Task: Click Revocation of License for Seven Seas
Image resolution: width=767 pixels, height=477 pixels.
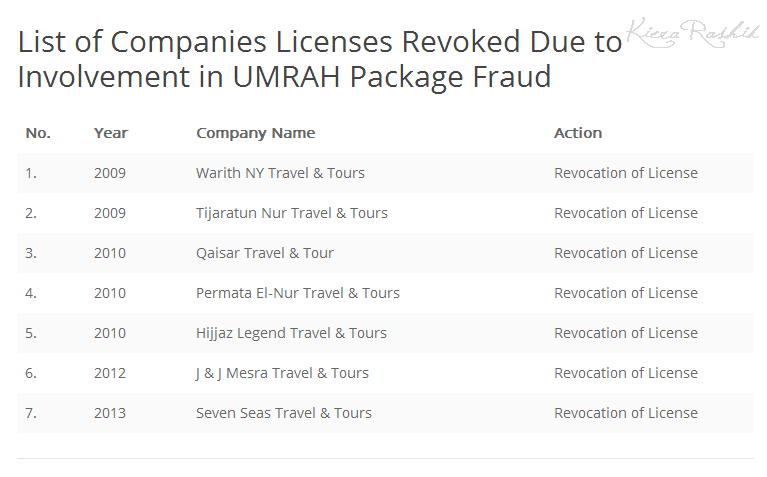Action: (x=626, y=413)
